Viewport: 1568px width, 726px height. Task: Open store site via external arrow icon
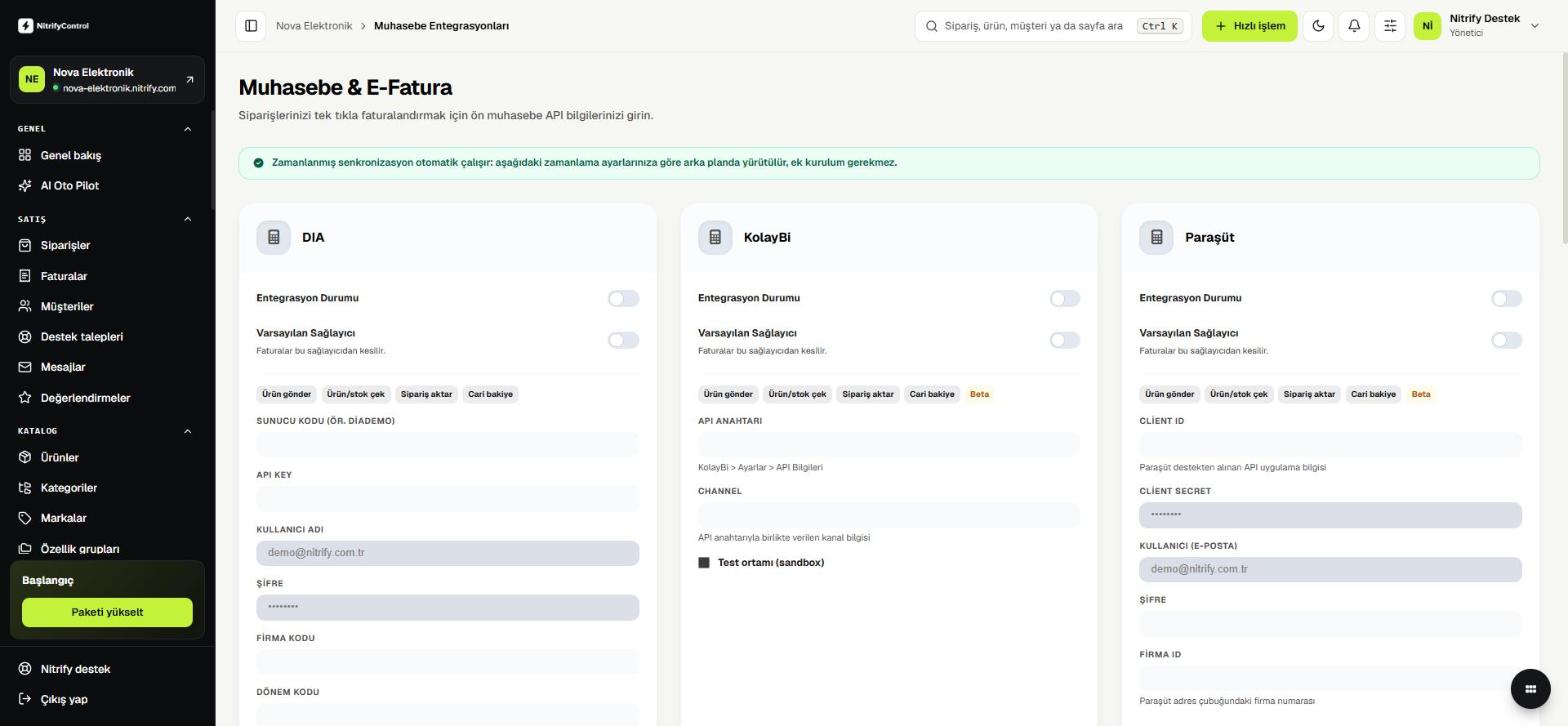190,80
